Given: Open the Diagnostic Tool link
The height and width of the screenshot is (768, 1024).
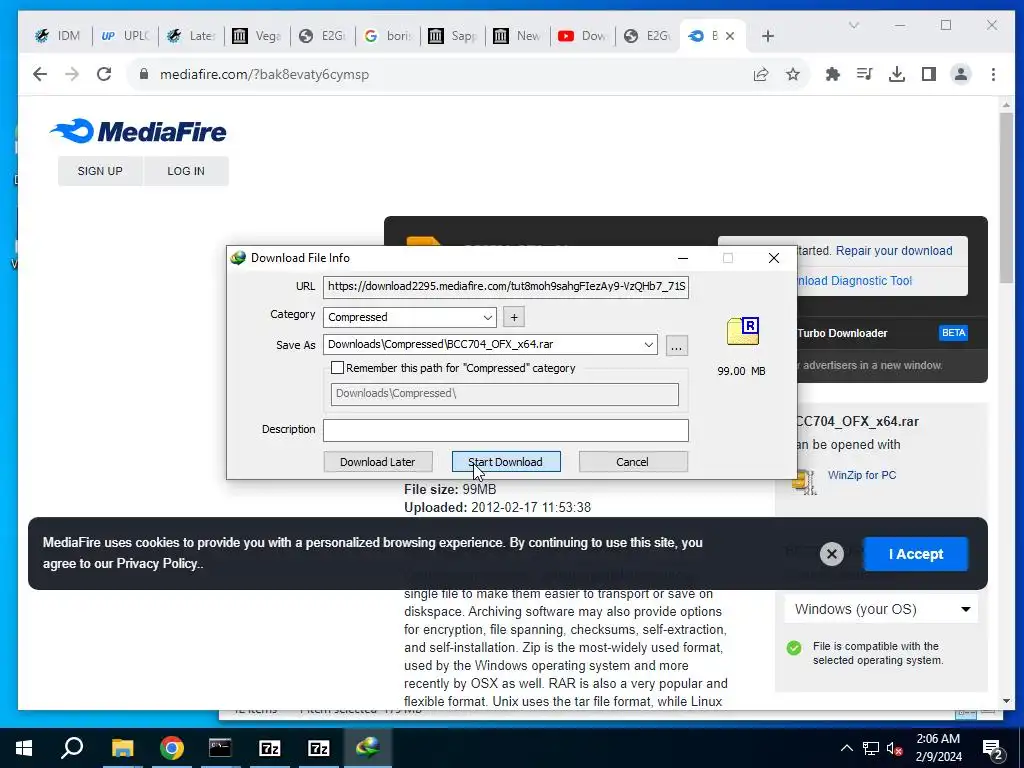Looking at the screenshot, I should click(854, 281).
